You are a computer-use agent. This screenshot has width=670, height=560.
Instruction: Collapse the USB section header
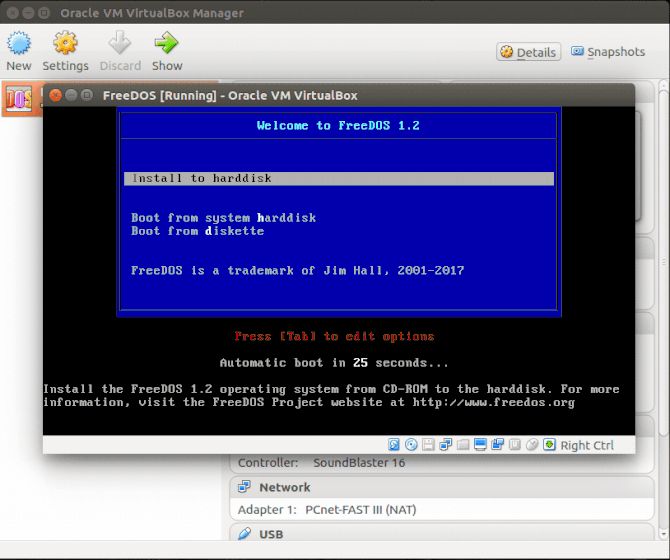click(270, 534)
